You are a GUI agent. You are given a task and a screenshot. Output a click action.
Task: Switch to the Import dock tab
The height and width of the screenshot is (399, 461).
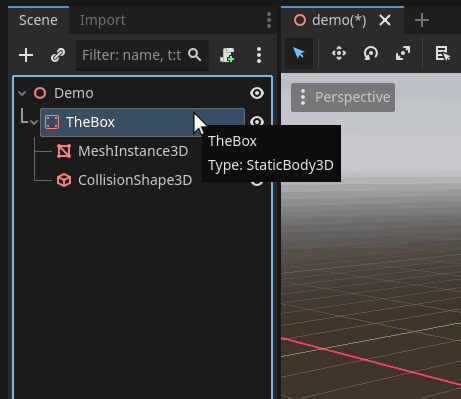point(103,20)
